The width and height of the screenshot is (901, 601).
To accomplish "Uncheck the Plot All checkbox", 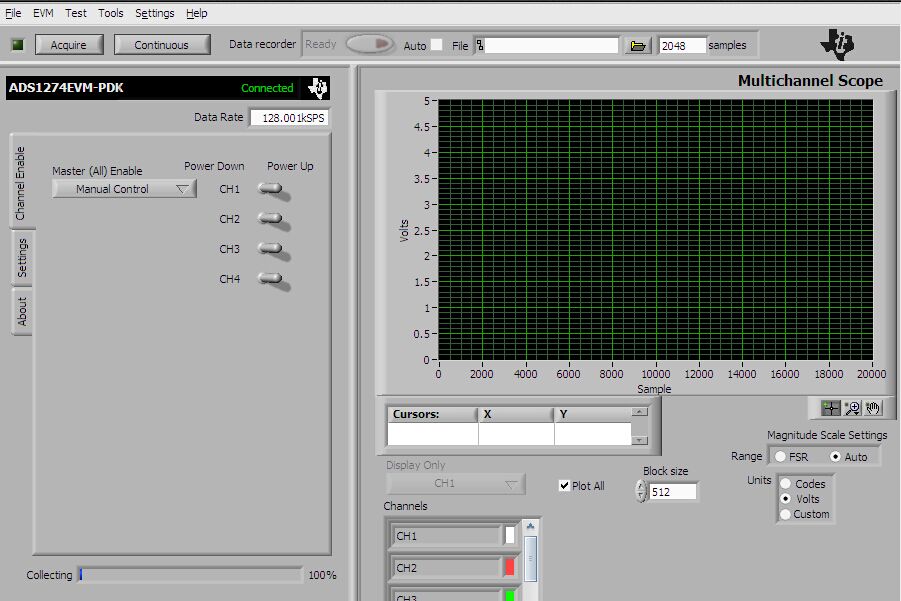I will point(565,486).
